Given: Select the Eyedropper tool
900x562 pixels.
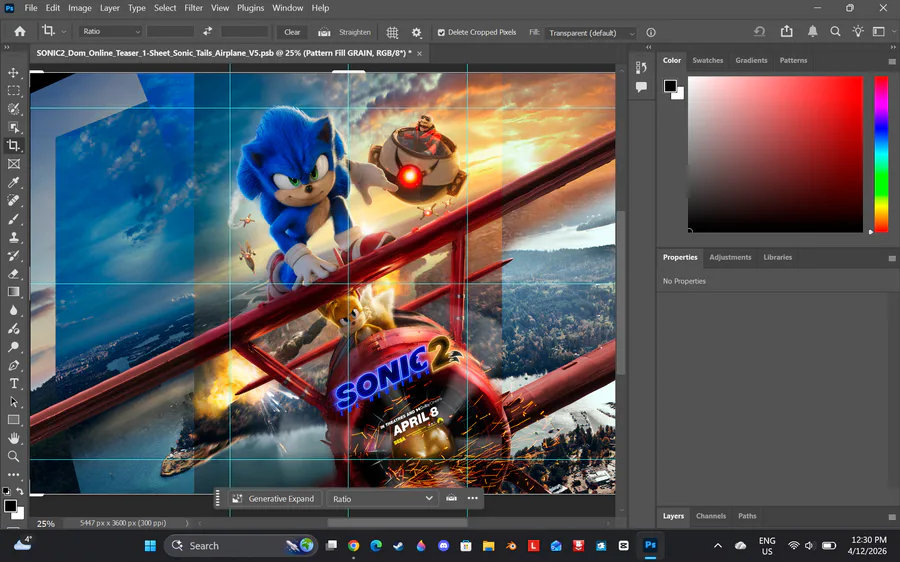Looking at the screenshot, I should (14, 182).
